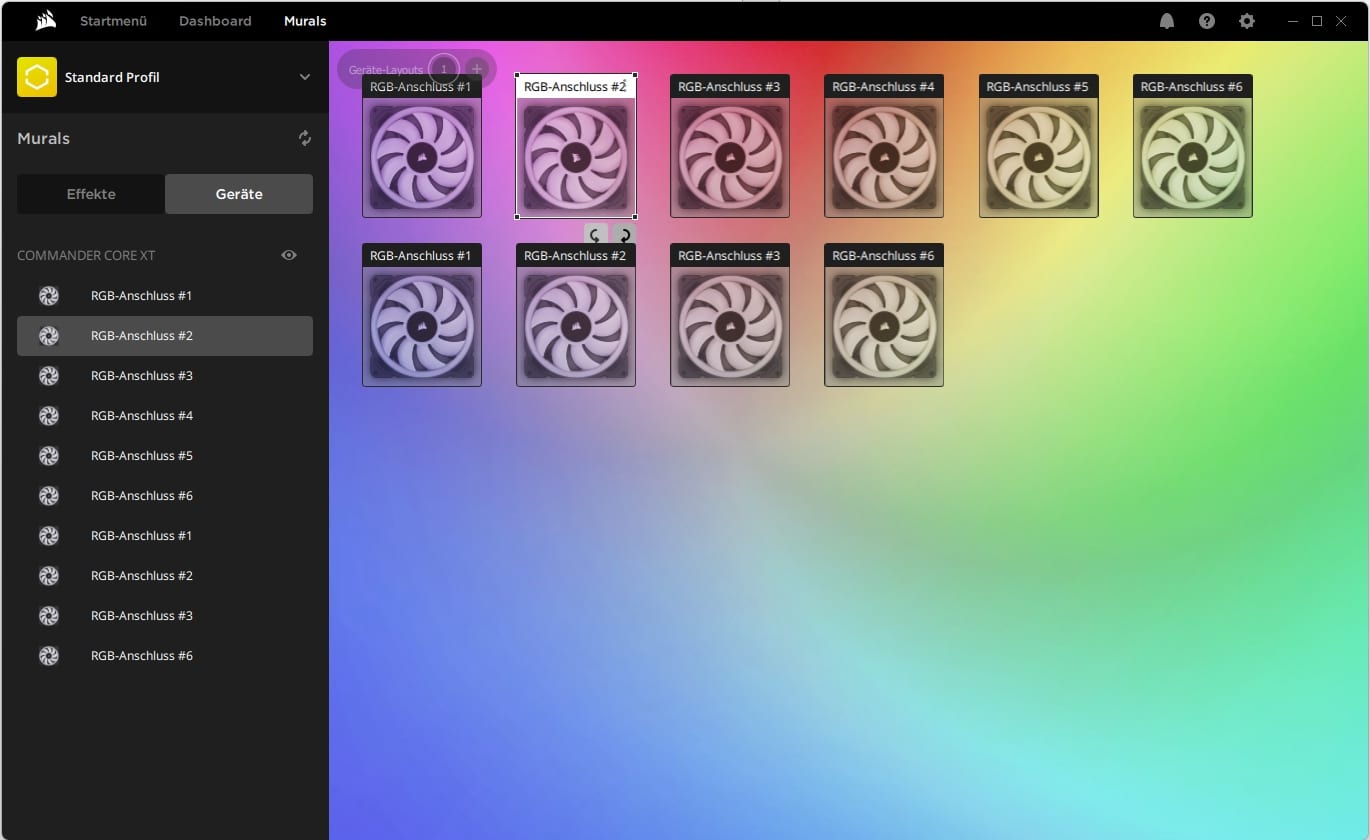Click the RGB-Anschluss #5 fan tile on canvas

1038,157
